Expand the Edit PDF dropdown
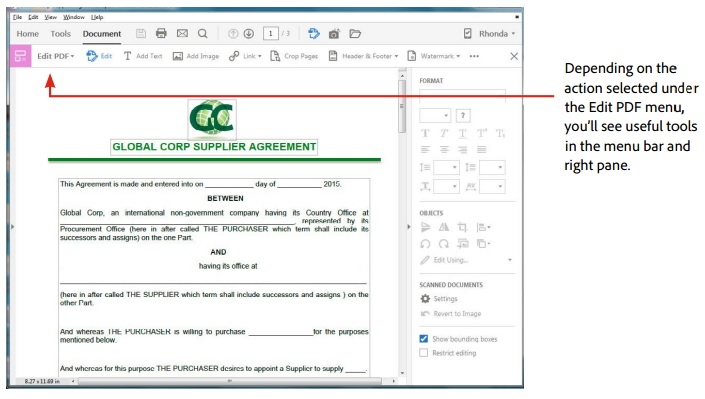705x399 pixels. 56,56
